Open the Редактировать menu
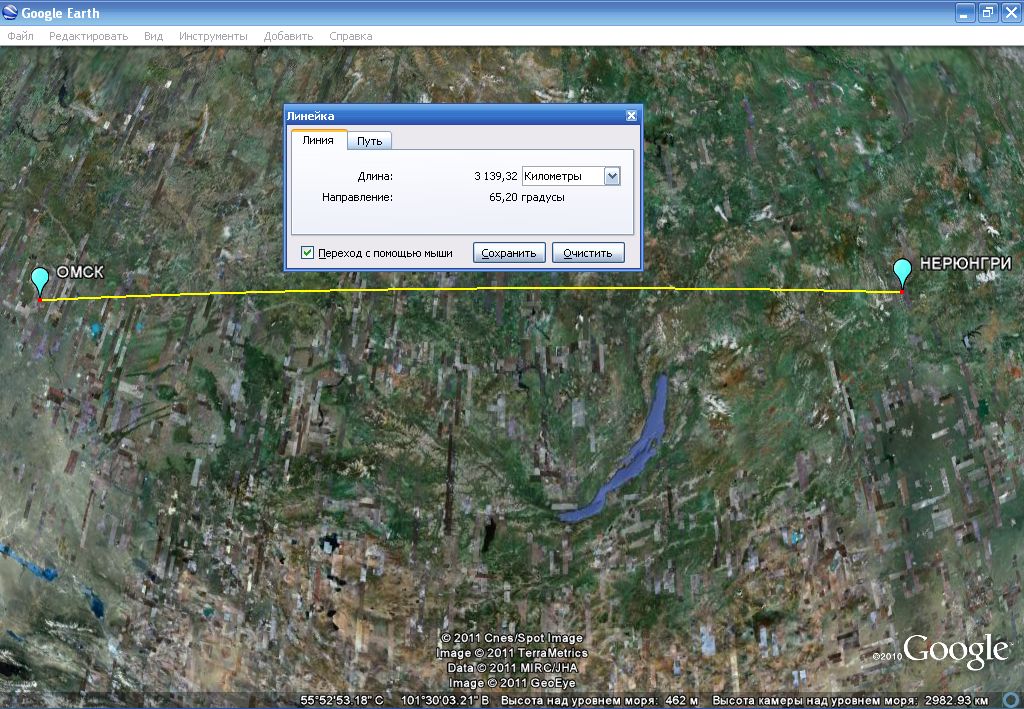 (x=88, y=36)
